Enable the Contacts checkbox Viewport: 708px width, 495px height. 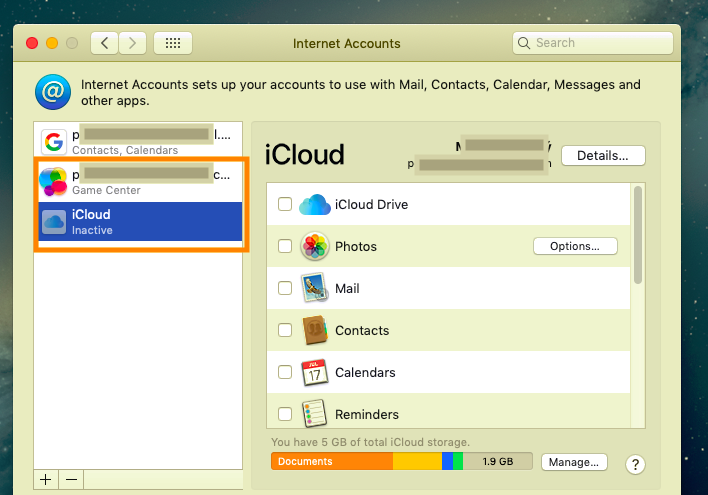click(x=285, y=330)
